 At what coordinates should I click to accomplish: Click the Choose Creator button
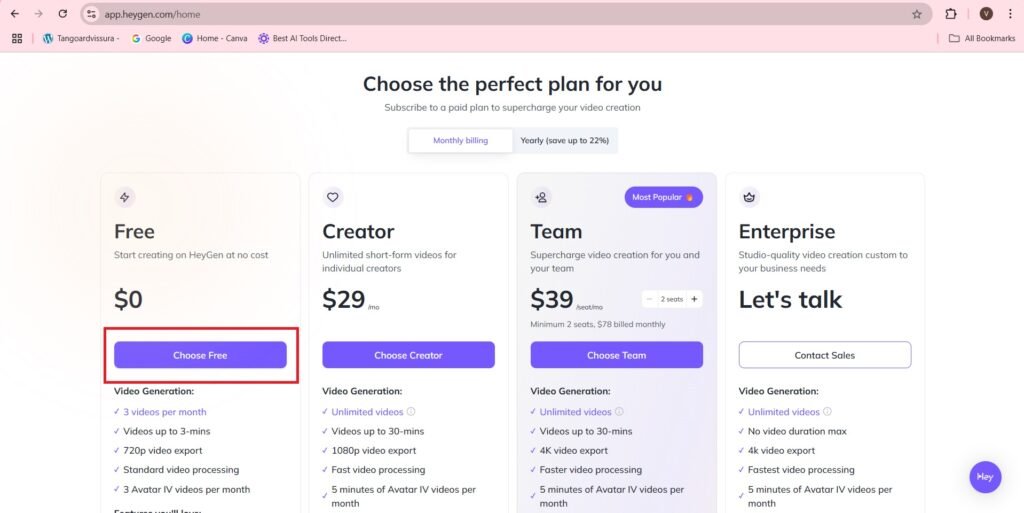408,355
